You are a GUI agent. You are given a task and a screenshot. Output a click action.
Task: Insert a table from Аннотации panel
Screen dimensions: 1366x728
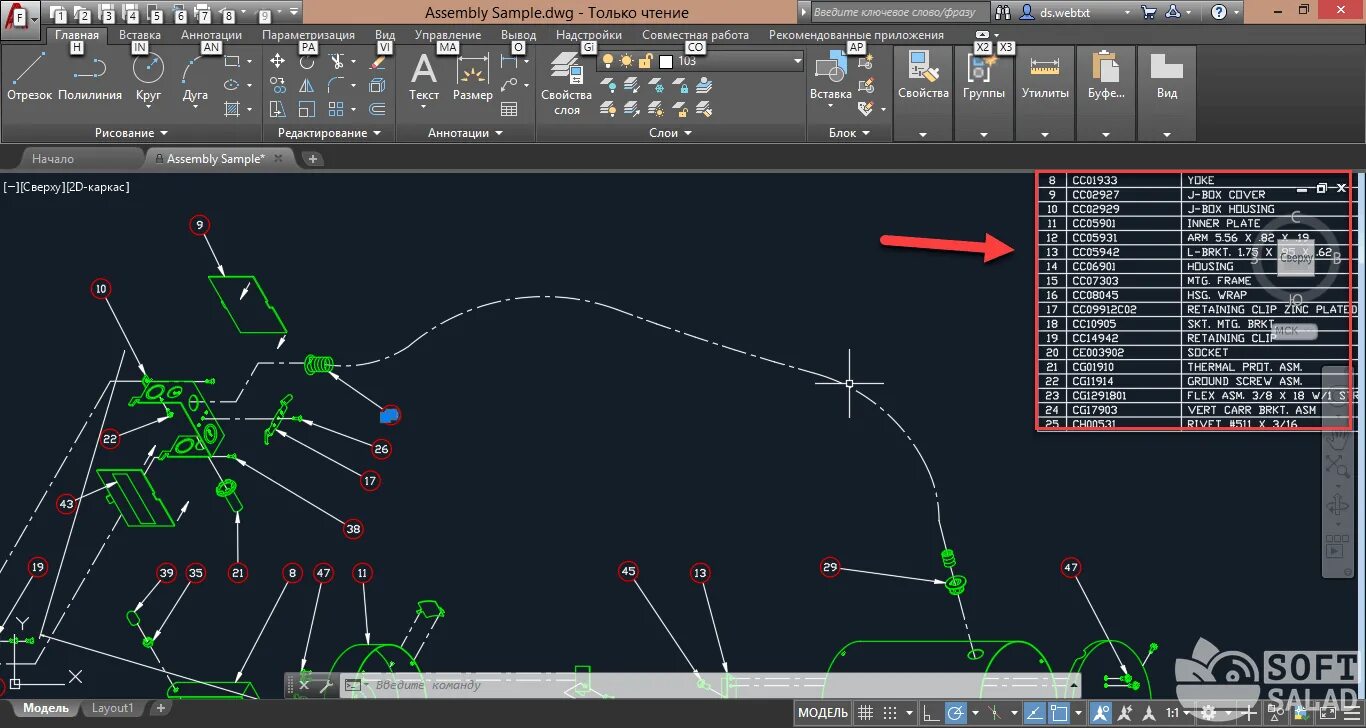coord(509,109)
